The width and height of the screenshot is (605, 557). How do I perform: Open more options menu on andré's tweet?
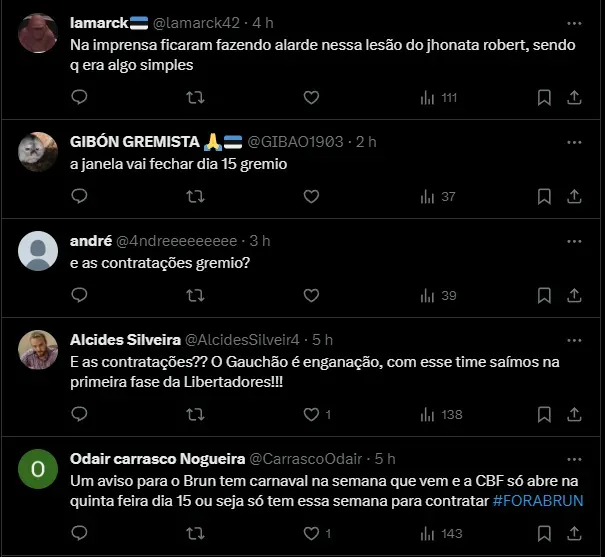tap(574, 241)
